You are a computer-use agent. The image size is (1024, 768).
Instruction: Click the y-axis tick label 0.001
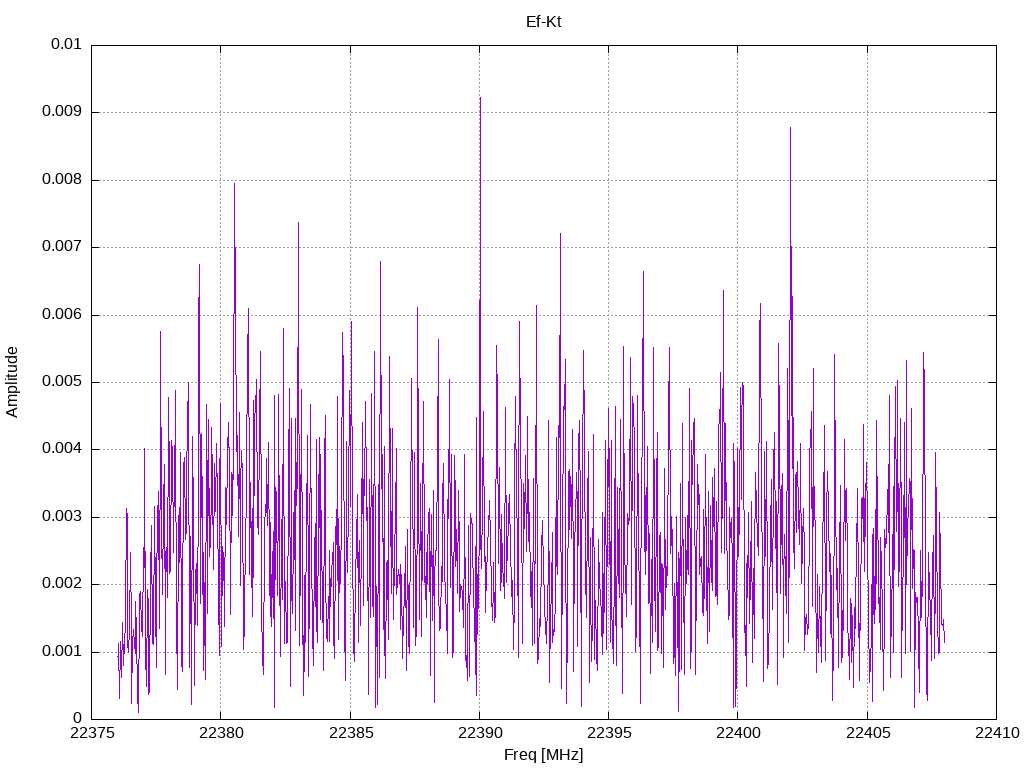click(x=62, y=651)
